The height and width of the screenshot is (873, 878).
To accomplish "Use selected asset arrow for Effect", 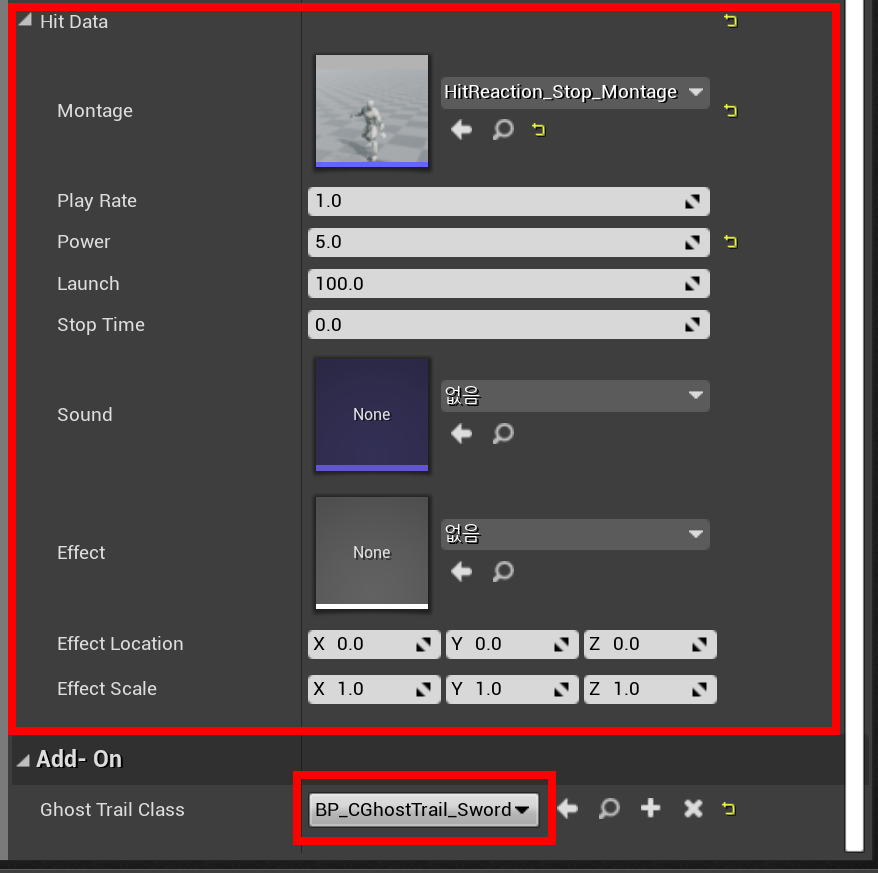I will click(461, 572).
